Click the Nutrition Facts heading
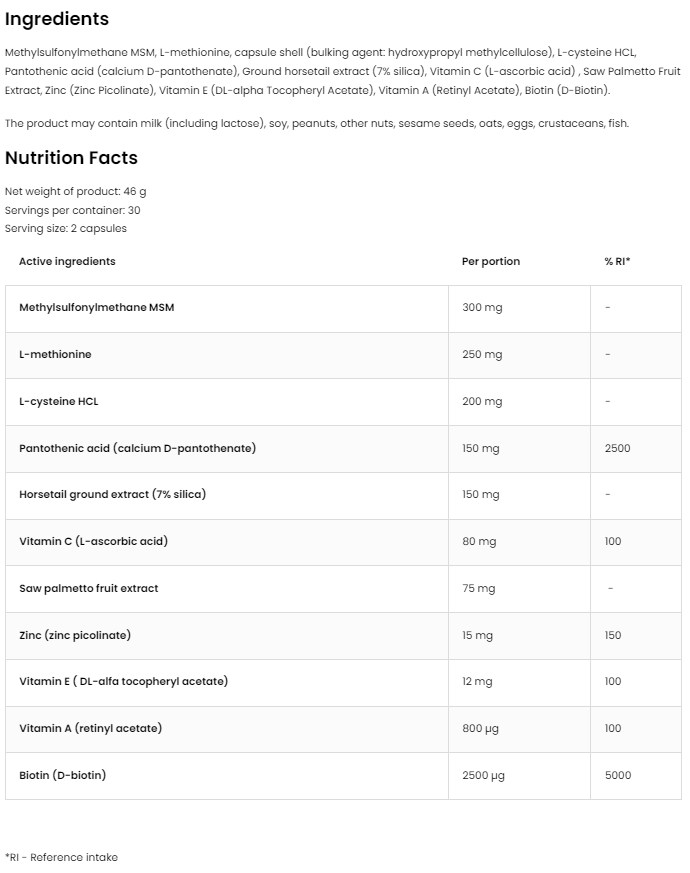The image size is (690, 873). [x=71, y=158]
